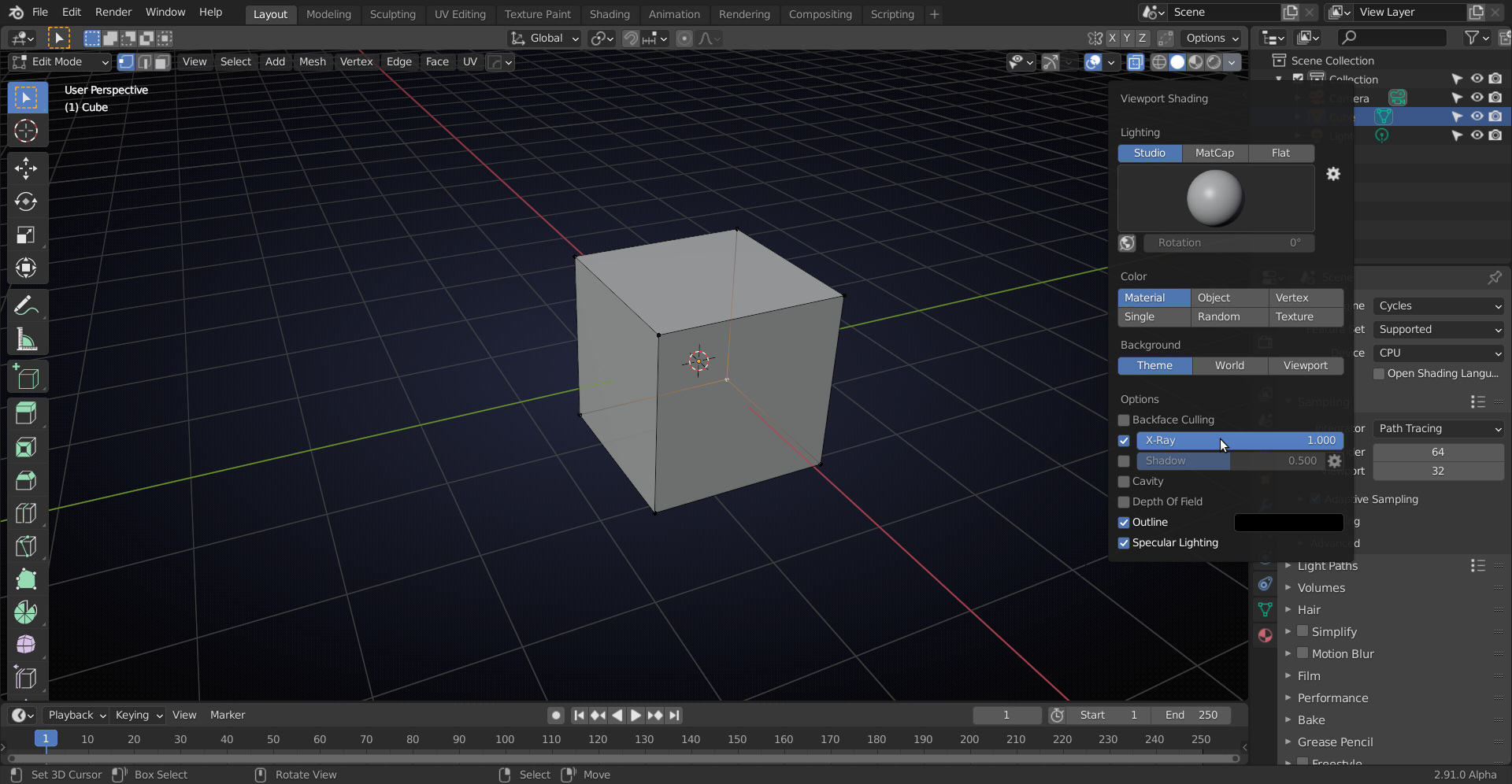1512x784 pixels.
Task: Open the Mesh menu in viewport header
Action: (313, 62)
